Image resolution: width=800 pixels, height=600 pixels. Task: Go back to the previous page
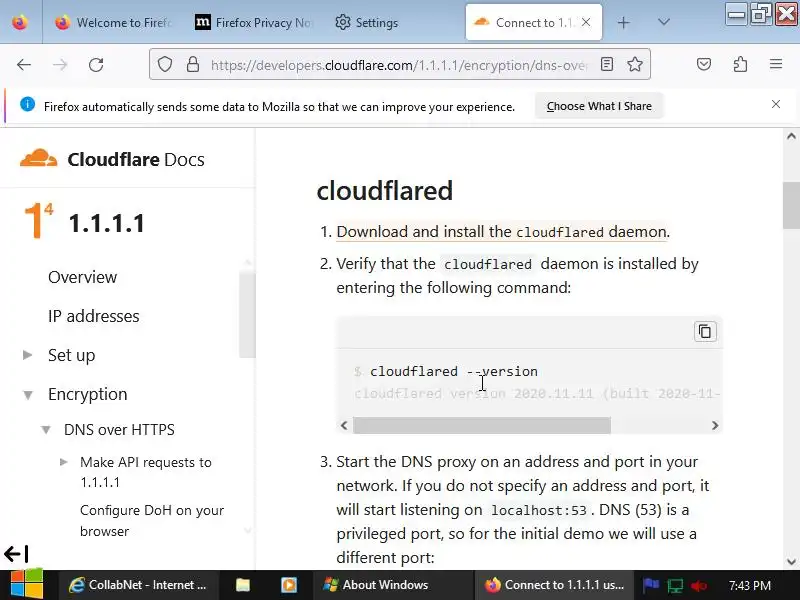tap(24, 65)
